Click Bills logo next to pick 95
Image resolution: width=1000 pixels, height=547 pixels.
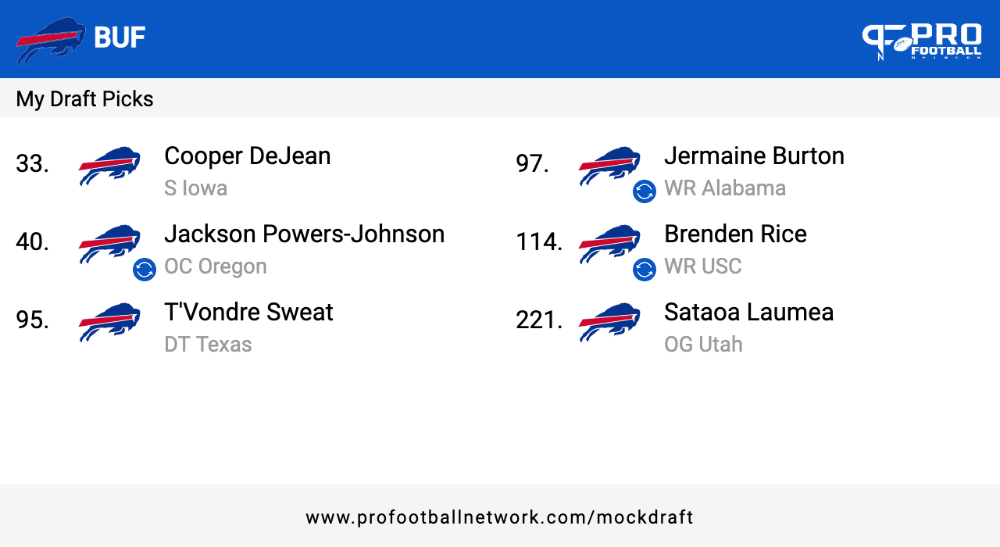click(x=109, y=321)
